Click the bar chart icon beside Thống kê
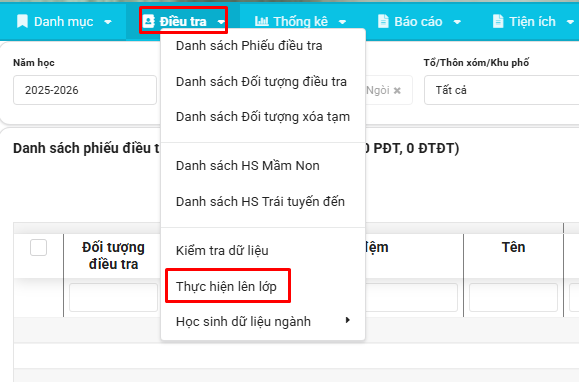 [261, 21]
